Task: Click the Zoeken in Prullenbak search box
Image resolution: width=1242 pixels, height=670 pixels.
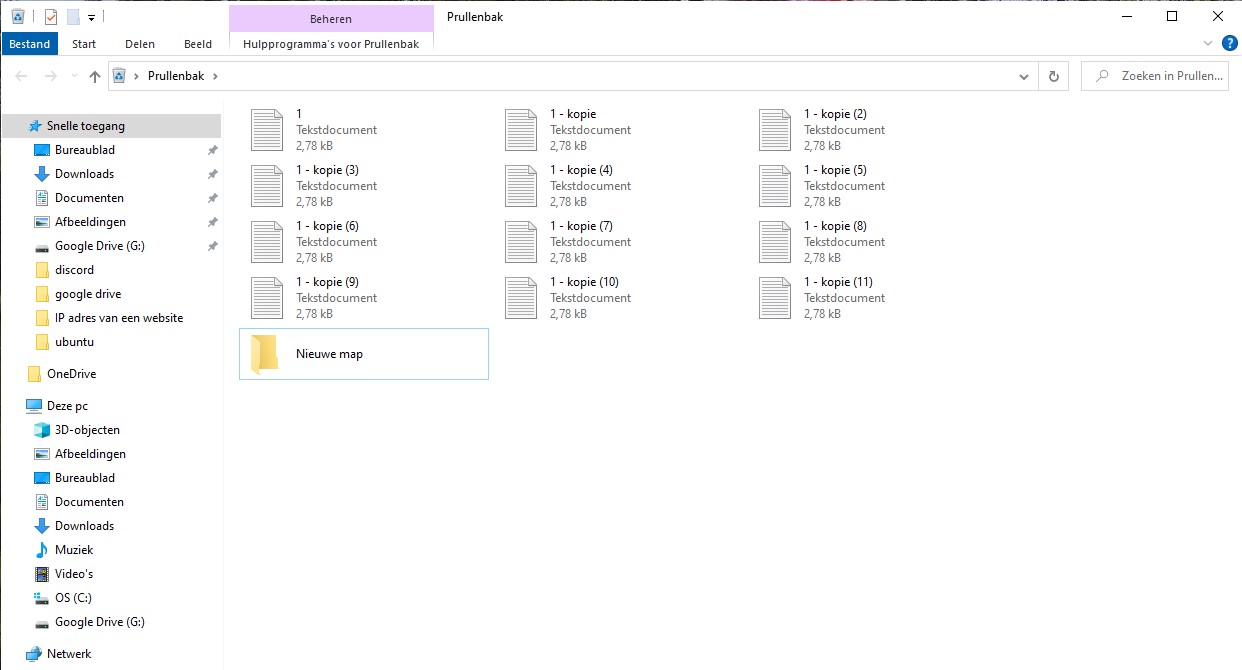Action: (x=1165, y=76)
